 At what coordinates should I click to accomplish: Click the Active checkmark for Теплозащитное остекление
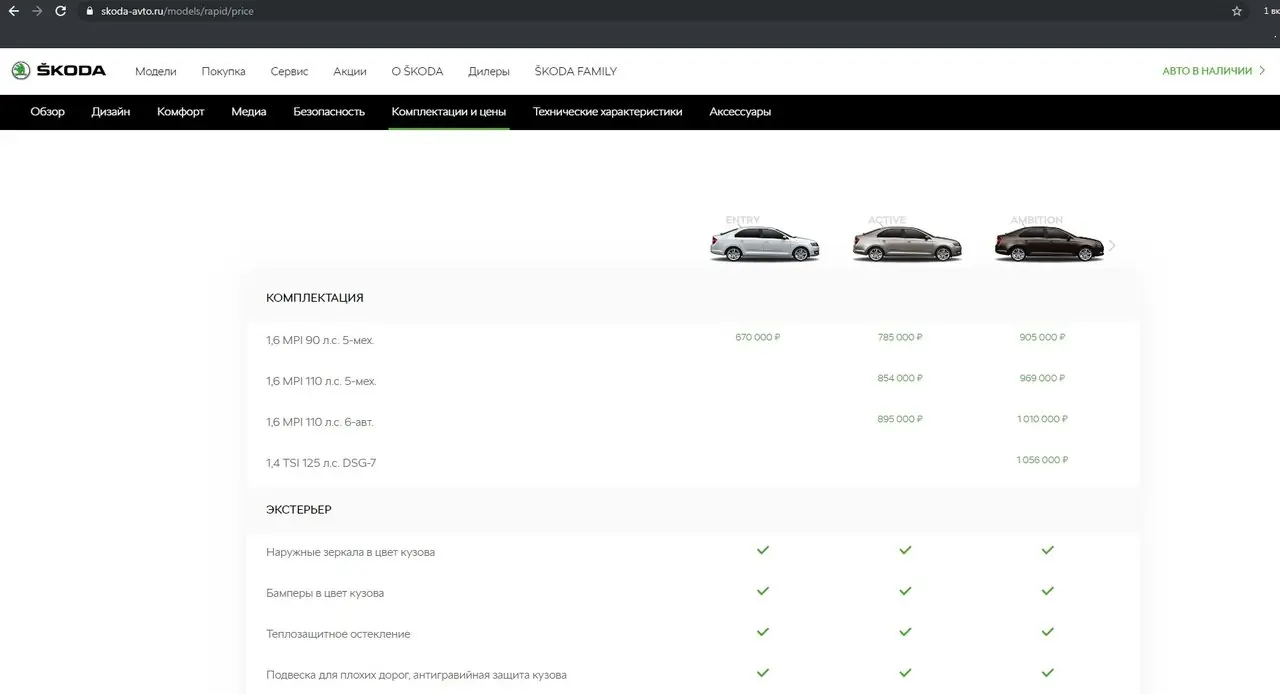(x=905, y=632)
